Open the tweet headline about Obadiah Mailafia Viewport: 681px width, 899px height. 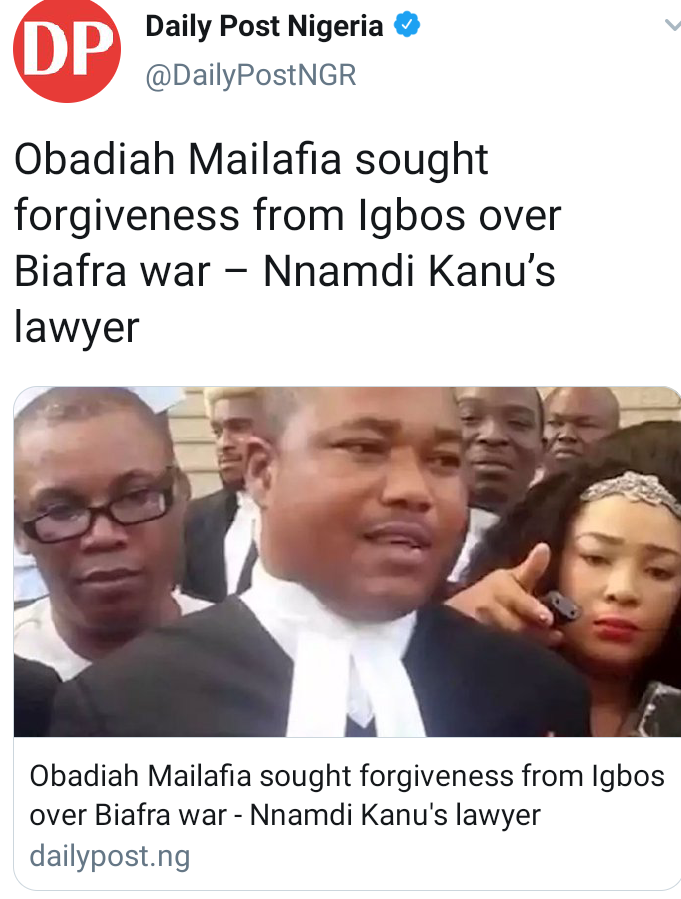point(287,243)
